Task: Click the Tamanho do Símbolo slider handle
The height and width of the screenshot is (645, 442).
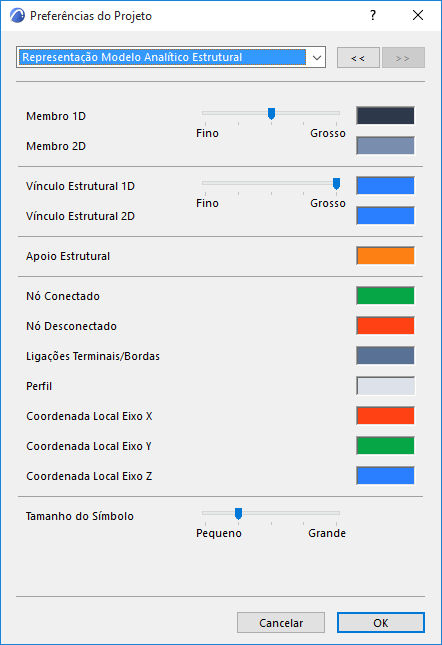Action: click(x=238, y=513)
